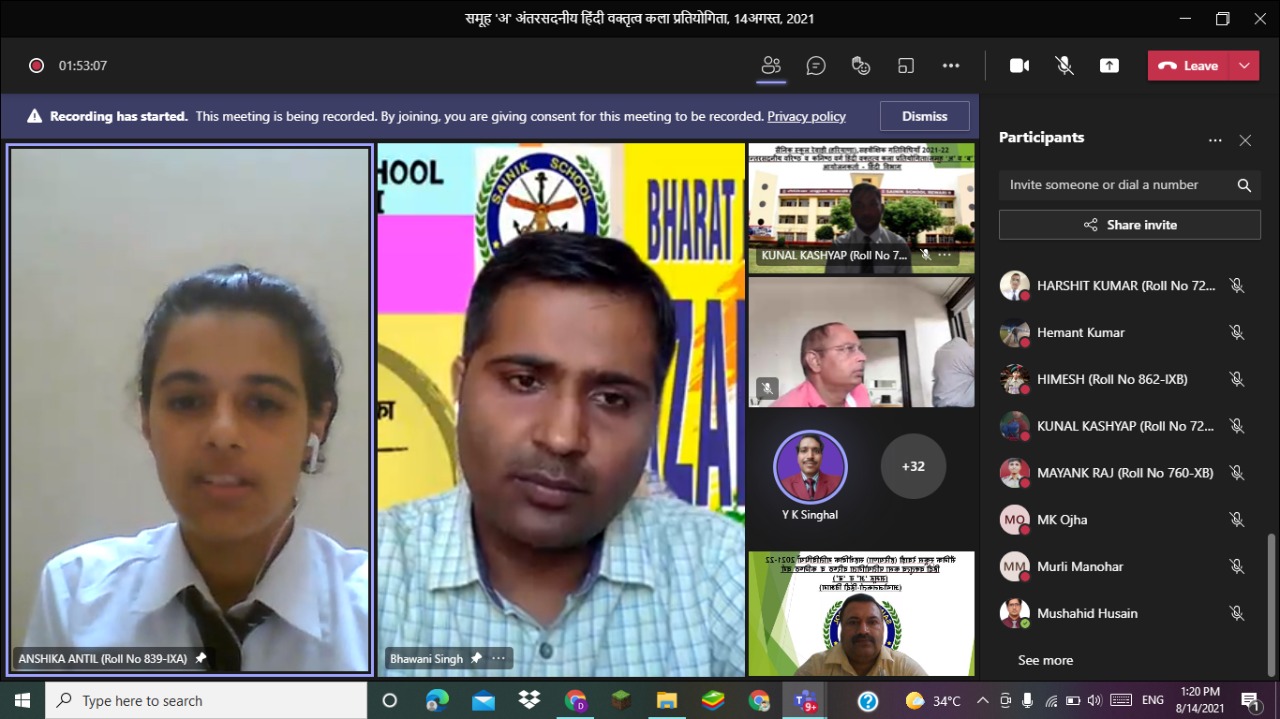Viewport: 1280px width, 719px height.
Task: Open Participants panel more options ellipsis
Action: pyautogui.click(x=1215, y=141)
